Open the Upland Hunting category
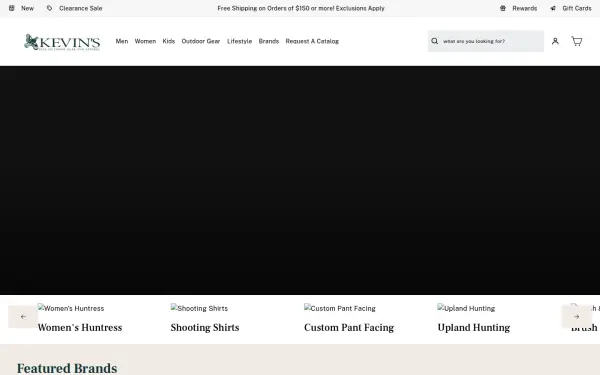Image resolution: width=600 pixels, height=375 pixels. coord(474,328)
